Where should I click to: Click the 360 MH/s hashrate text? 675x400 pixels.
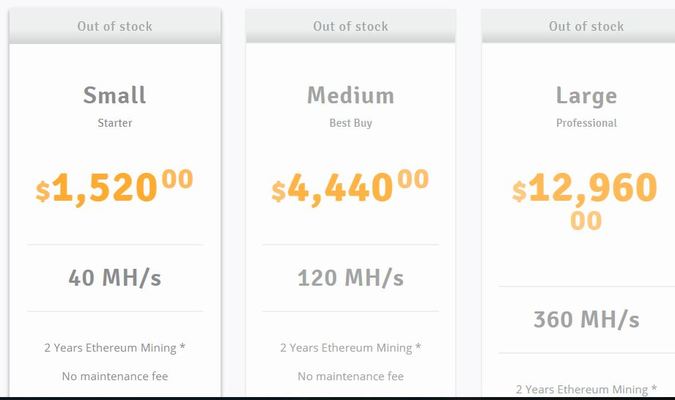[x=586, y=320]
